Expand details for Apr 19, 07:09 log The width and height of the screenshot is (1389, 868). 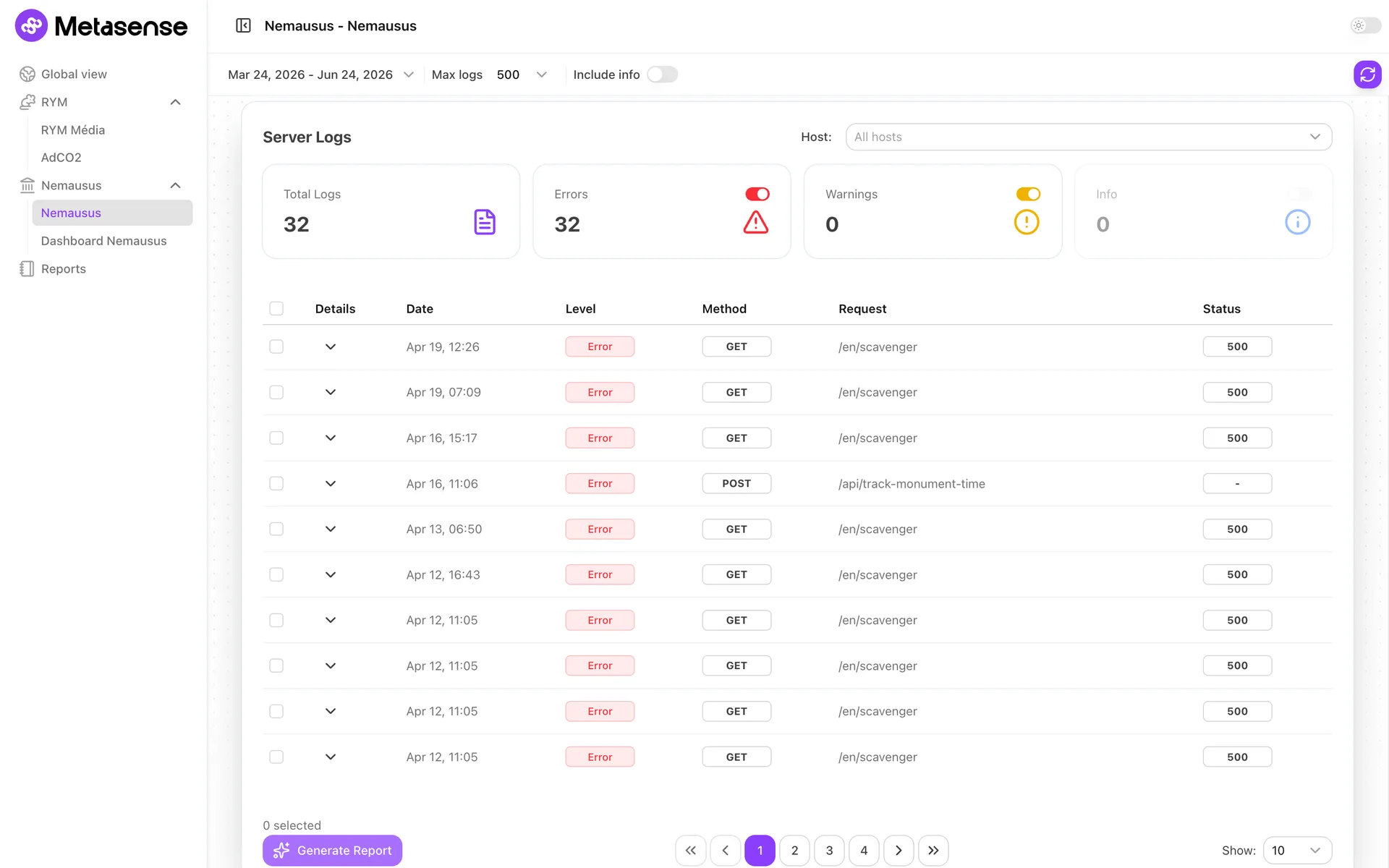pos(331,392)
